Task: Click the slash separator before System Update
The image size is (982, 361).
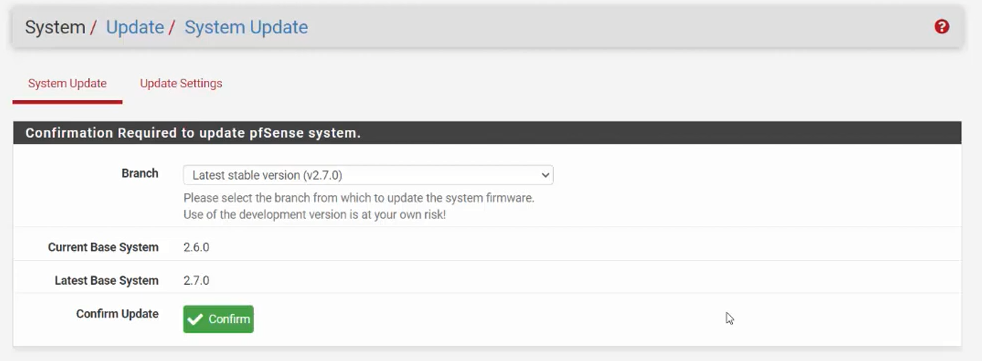Action: tap(172, 28)
